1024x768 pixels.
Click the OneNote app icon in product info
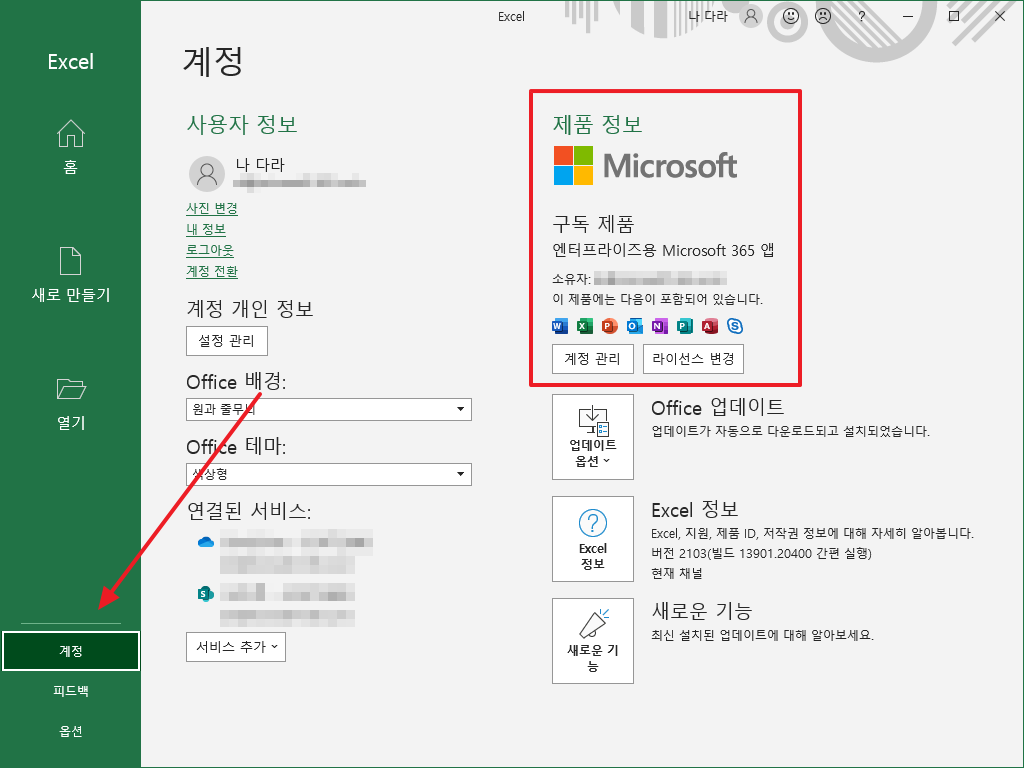(660, 326)
